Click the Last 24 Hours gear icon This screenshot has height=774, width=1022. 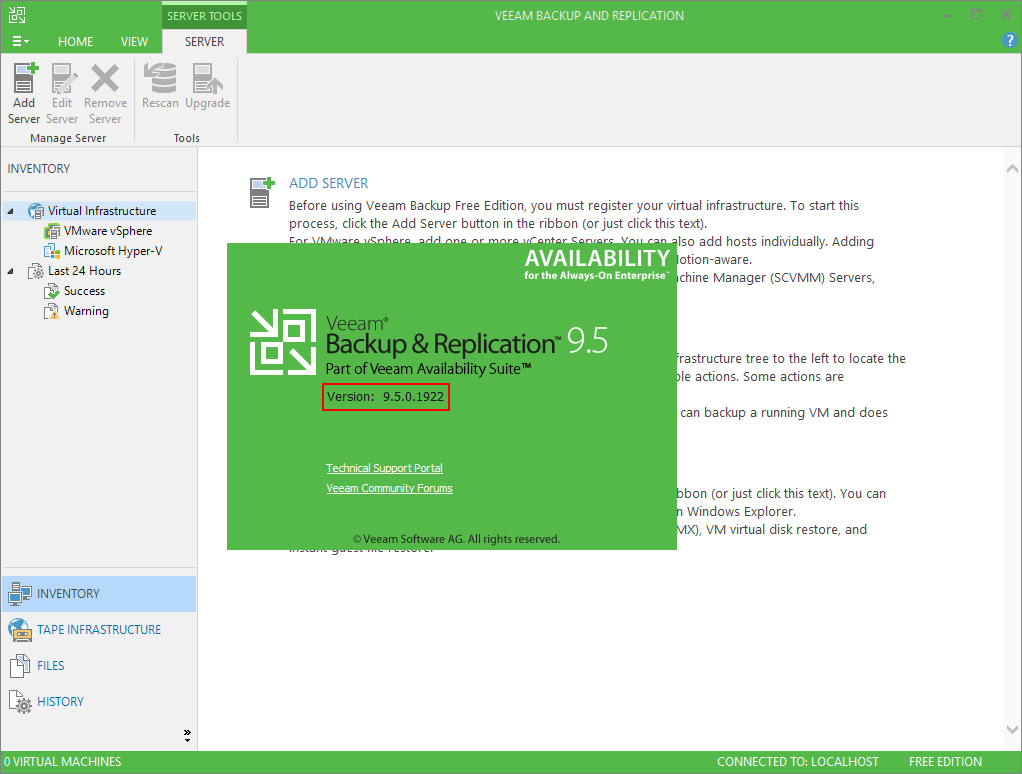(36, 271)
